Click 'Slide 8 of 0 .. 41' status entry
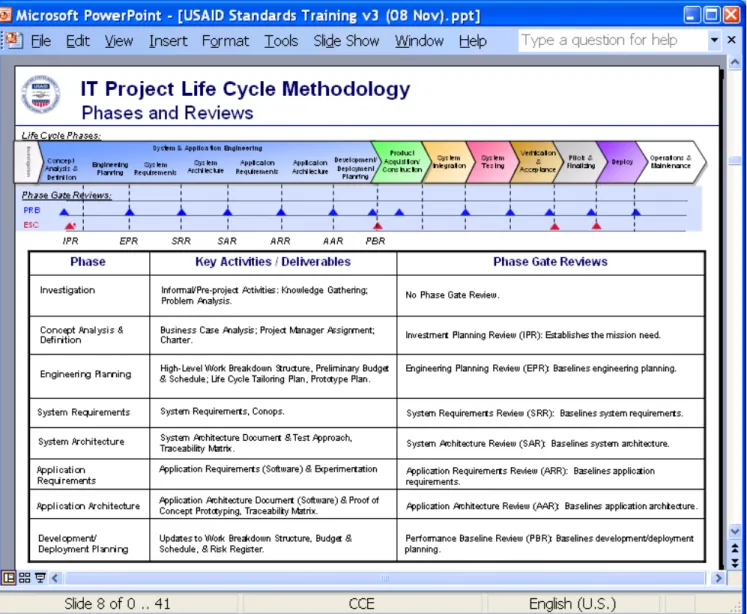 [x=117, y=604]
